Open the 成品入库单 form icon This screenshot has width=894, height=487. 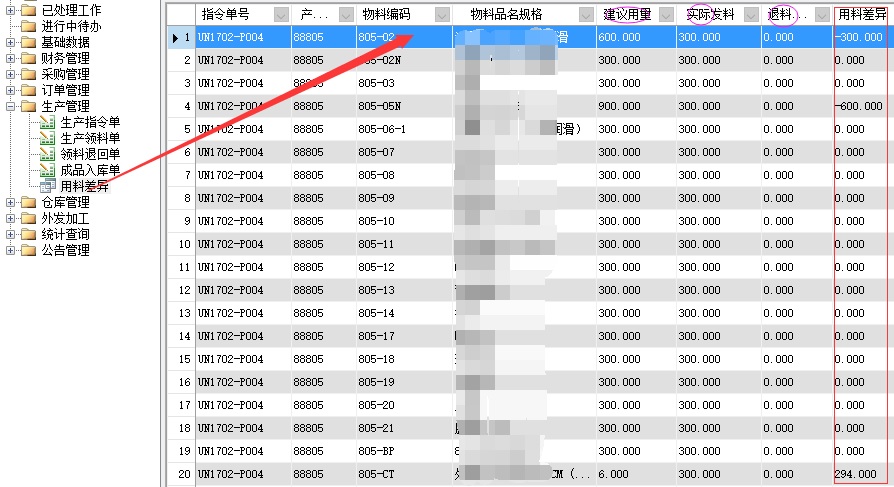pos(46,170)
